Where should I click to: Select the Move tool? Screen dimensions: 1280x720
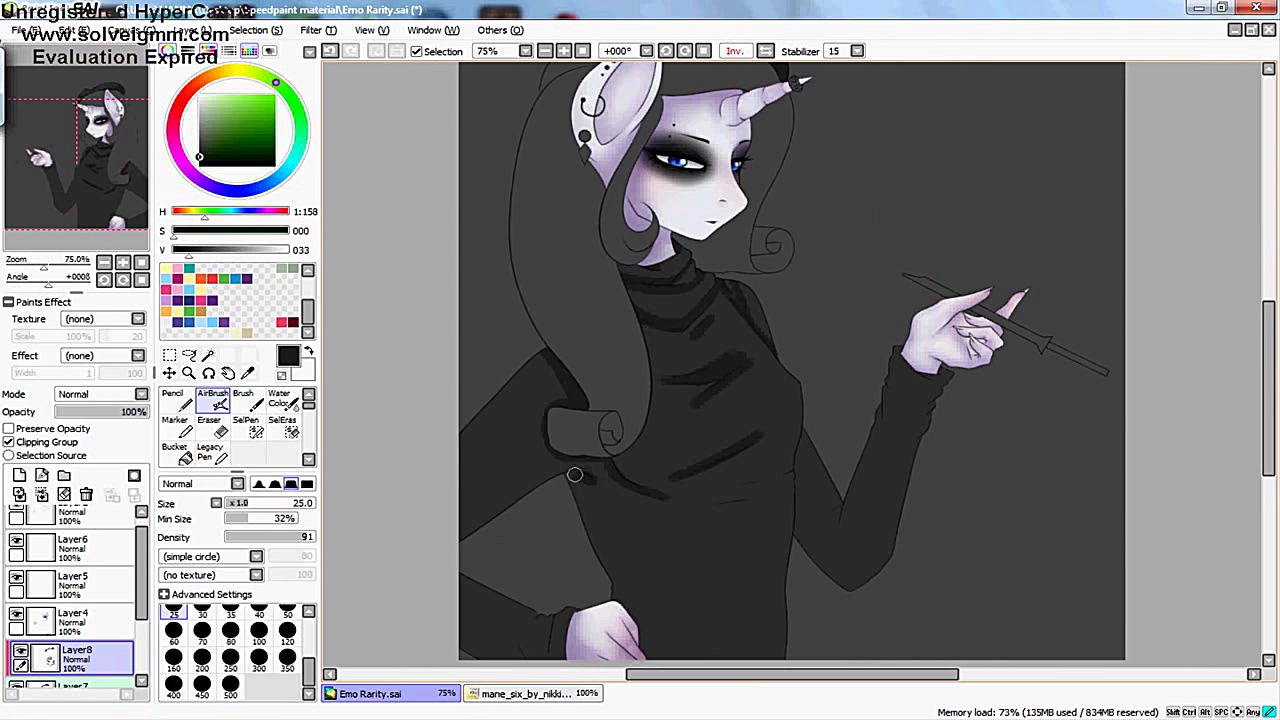(168, 373)
